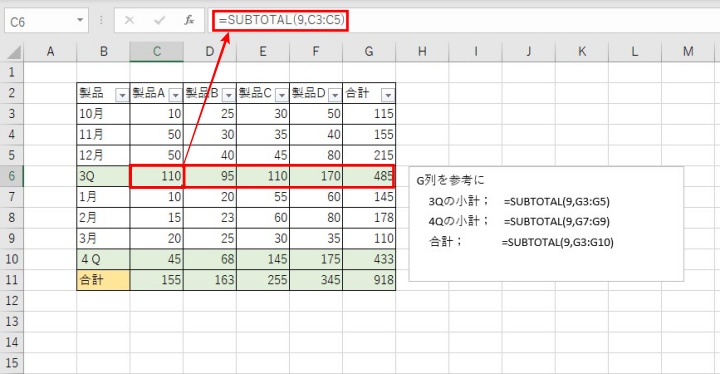The height and width of the screenshot is (374, 720).
Task: Click the 3Q row label cell
Action: (103, 176)
